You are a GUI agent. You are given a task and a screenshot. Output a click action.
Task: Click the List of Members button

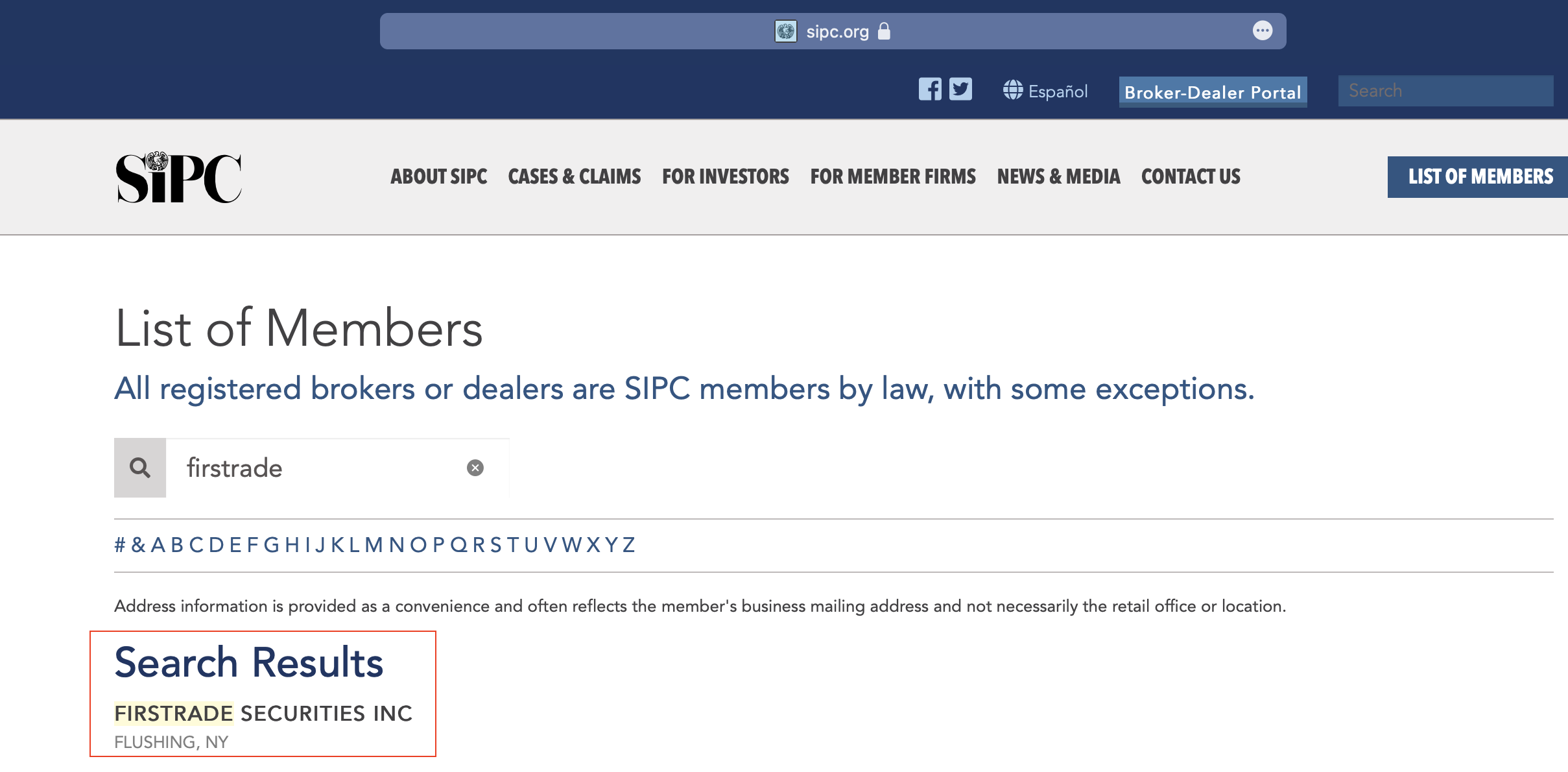[x=1480, y=176]
